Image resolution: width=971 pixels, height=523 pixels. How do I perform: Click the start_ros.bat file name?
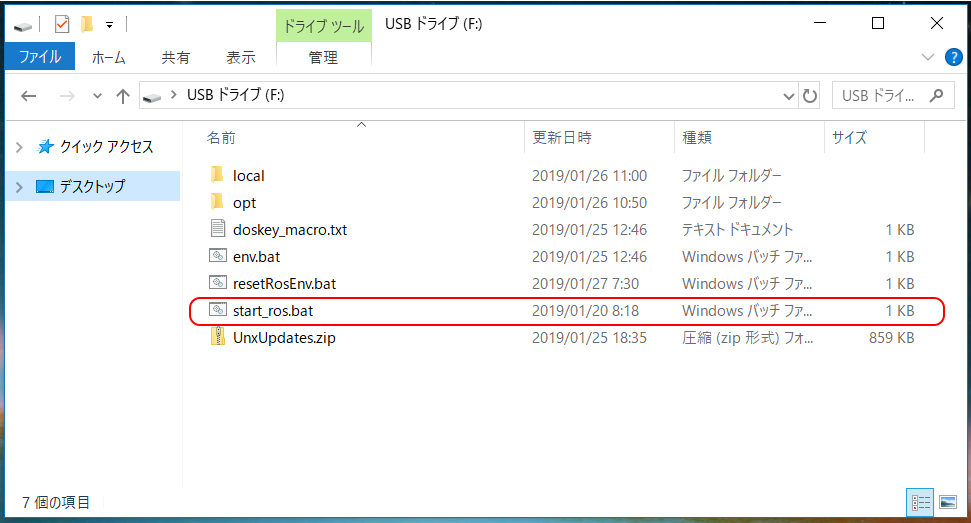273,311
